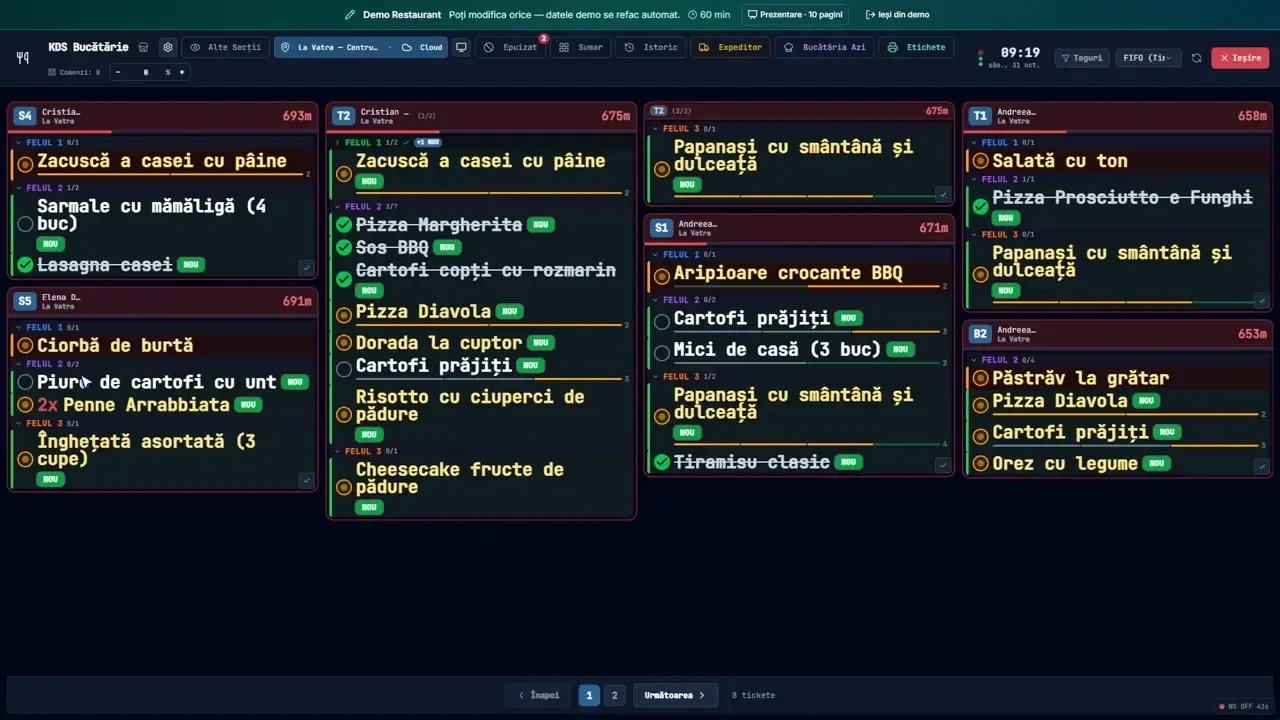
Task: Collapse Felul 1 section on S4 ticket
Action: coord(19,143)
